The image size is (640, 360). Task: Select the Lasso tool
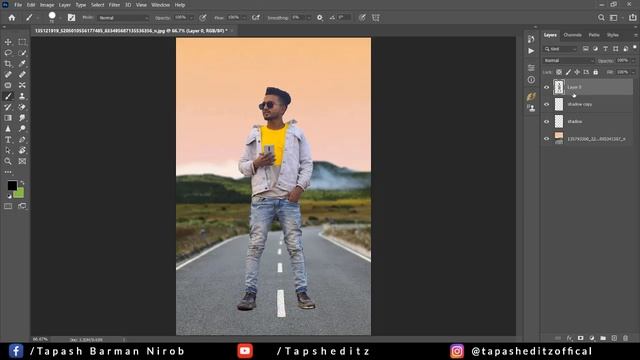pyautogui.click(x=8, y=53)
